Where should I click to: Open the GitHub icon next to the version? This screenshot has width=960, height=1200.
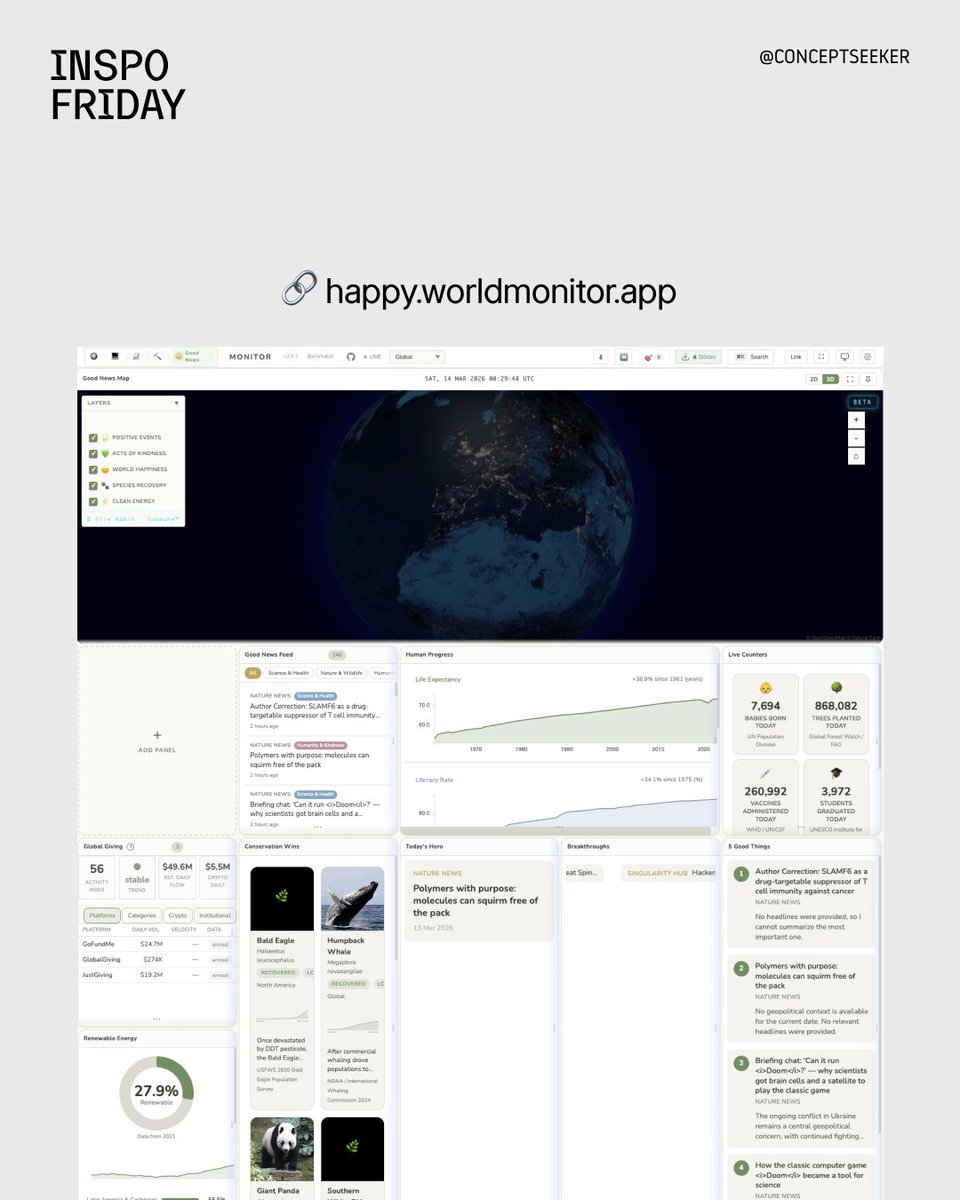[x=351, y=356]
